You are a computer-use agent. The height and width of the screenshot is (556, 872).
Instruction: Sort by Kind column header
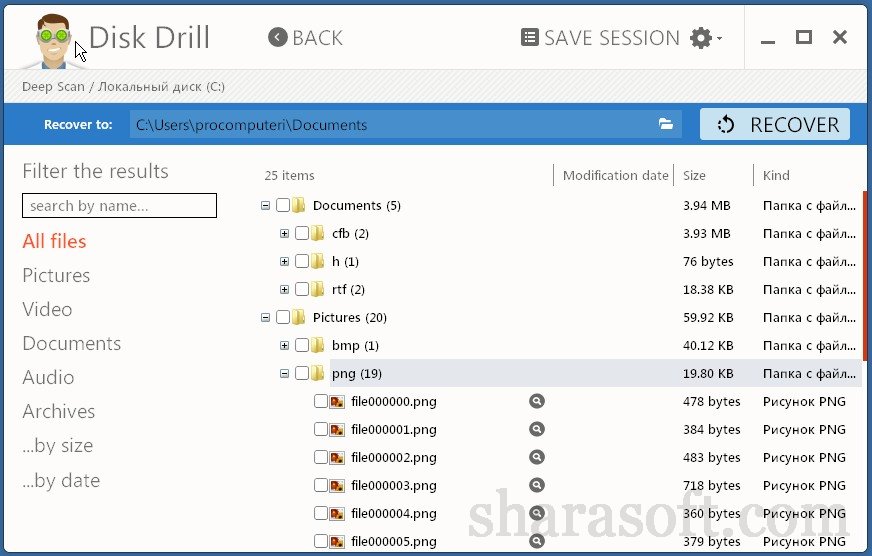776,176
